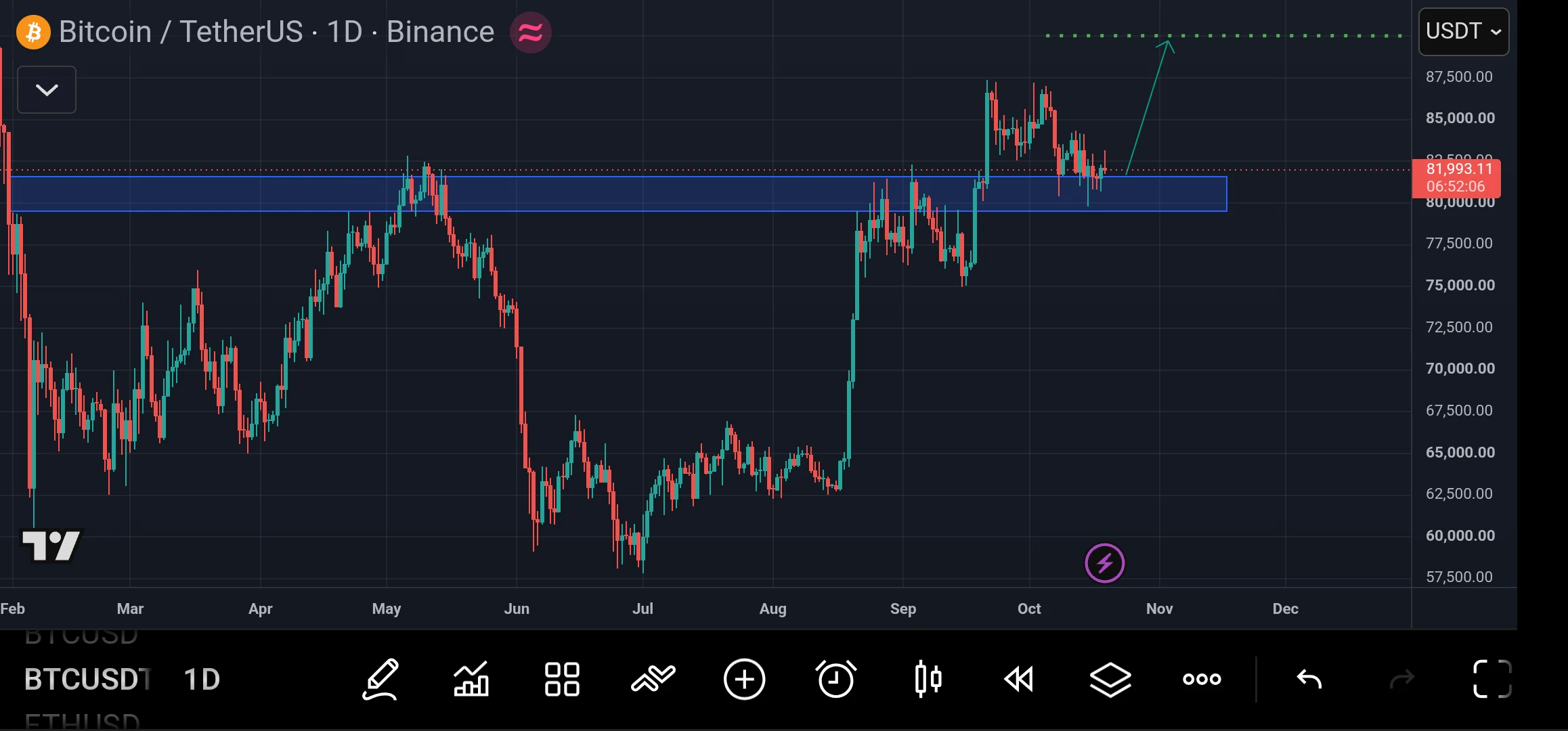Select the blue support zone rectangle
The image size is (1568, 731).
click(618, 194)
